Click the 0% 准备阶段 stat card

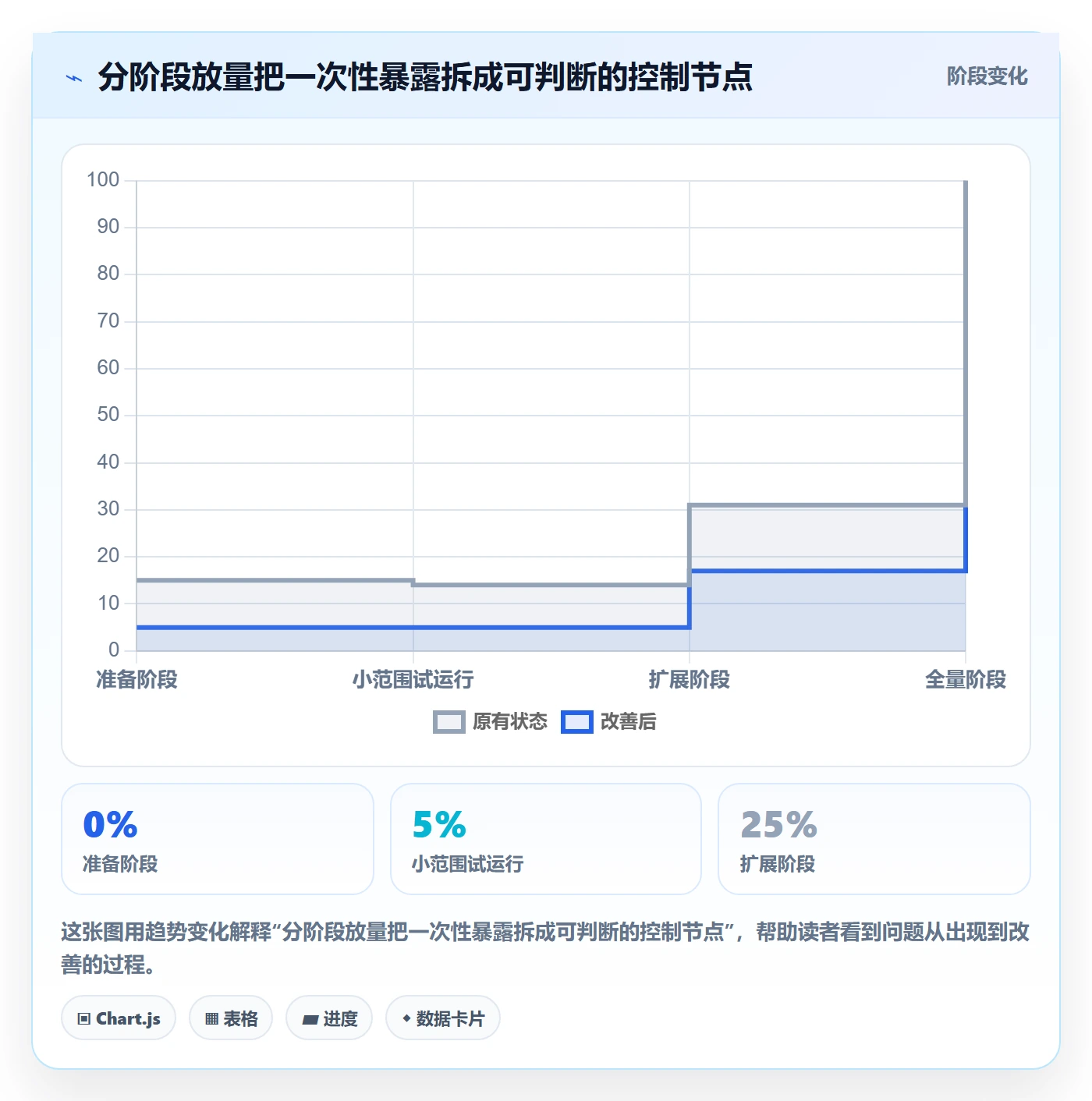pos(218,839)
